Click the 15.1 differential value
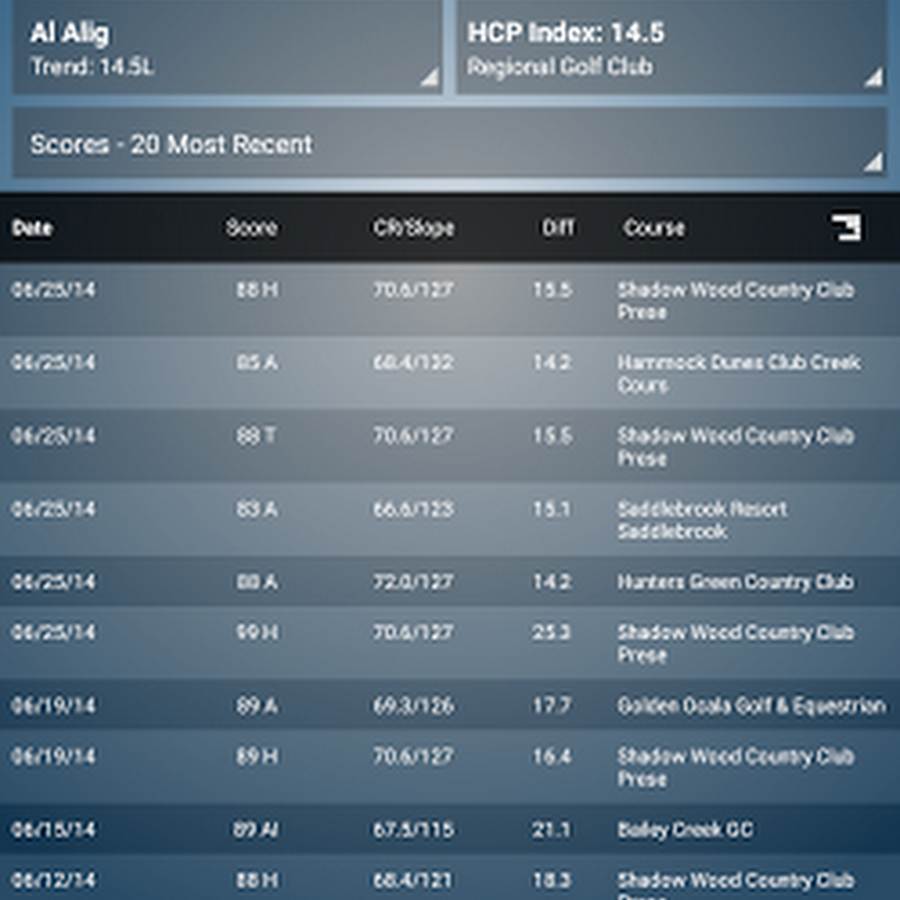Screen dimensions: 900x900 pyautogui.click(x=552, y=509)
